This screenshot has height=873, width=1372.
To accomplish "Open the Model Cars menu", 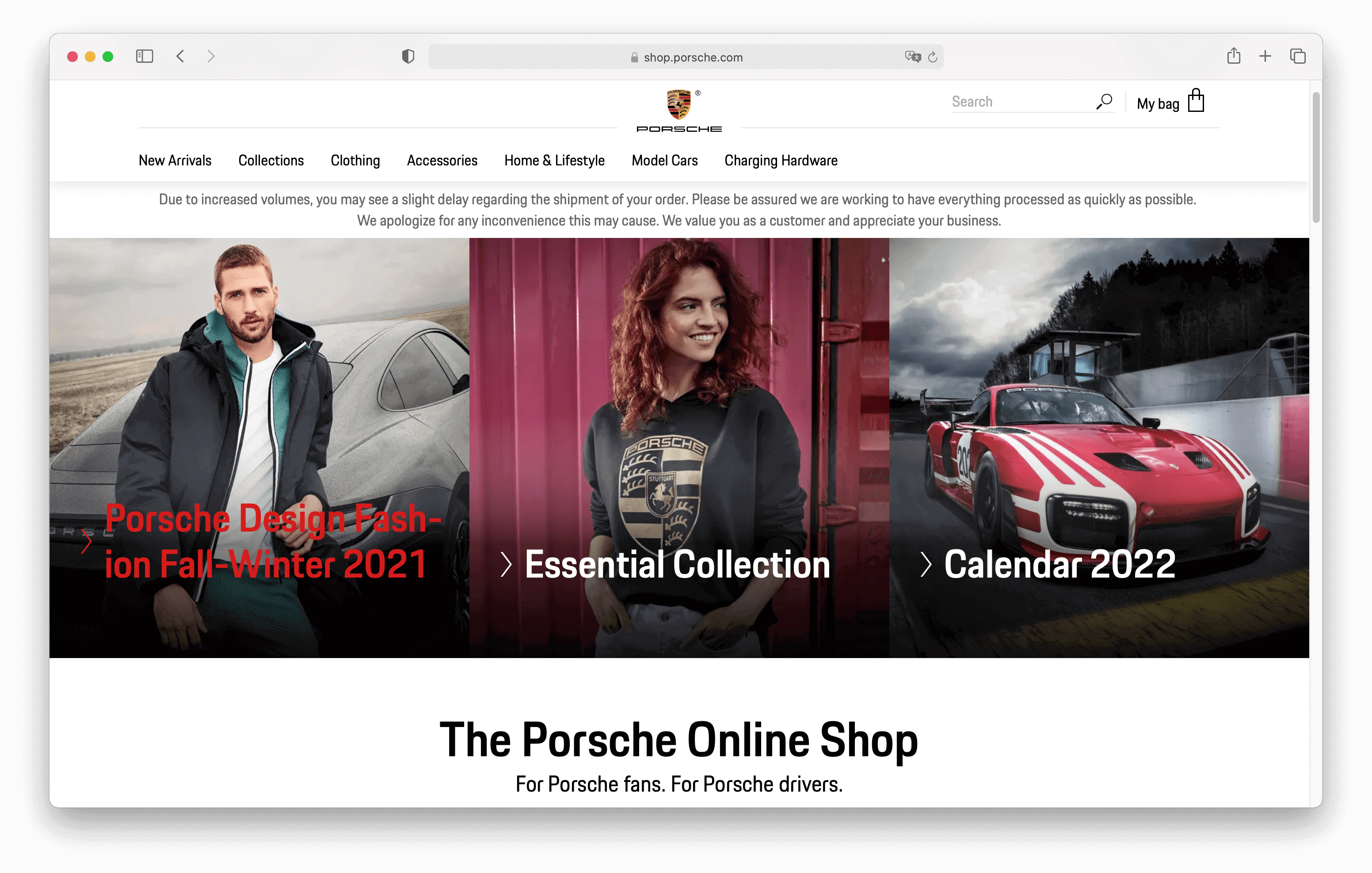I will [664, 161].
